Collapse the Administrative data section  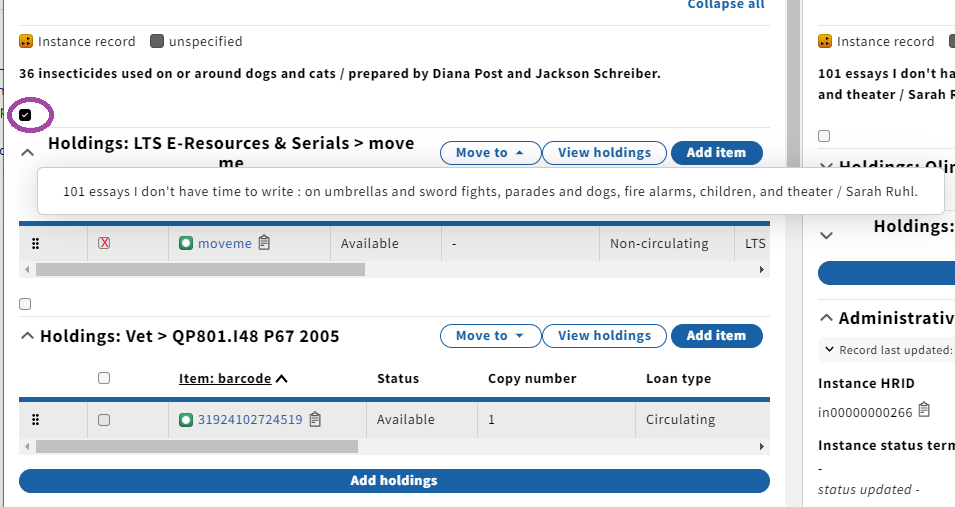[826, 318]
